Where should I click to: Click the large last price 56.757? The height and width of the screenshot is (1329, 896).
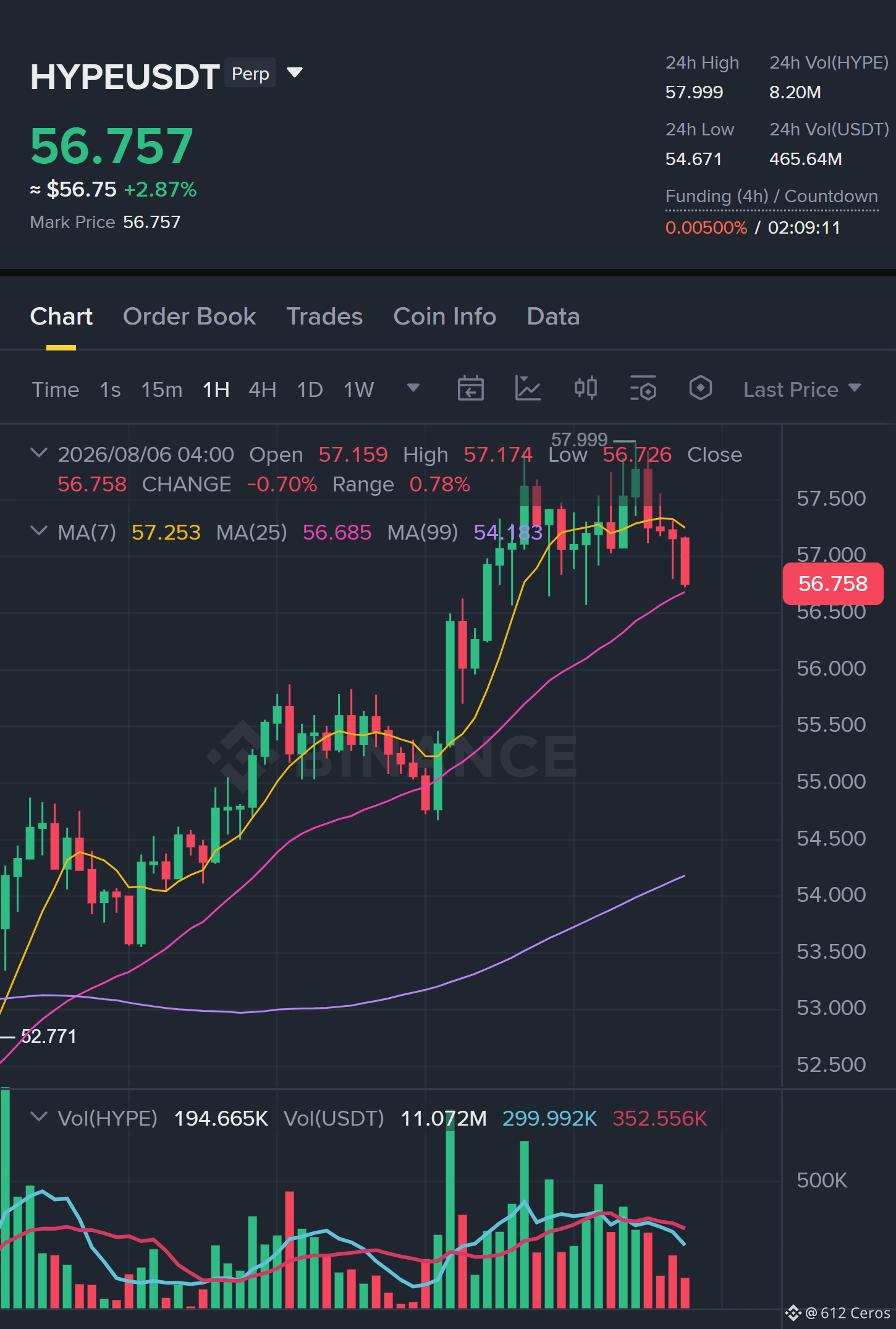pyautogui.click(x=112, y=146)
